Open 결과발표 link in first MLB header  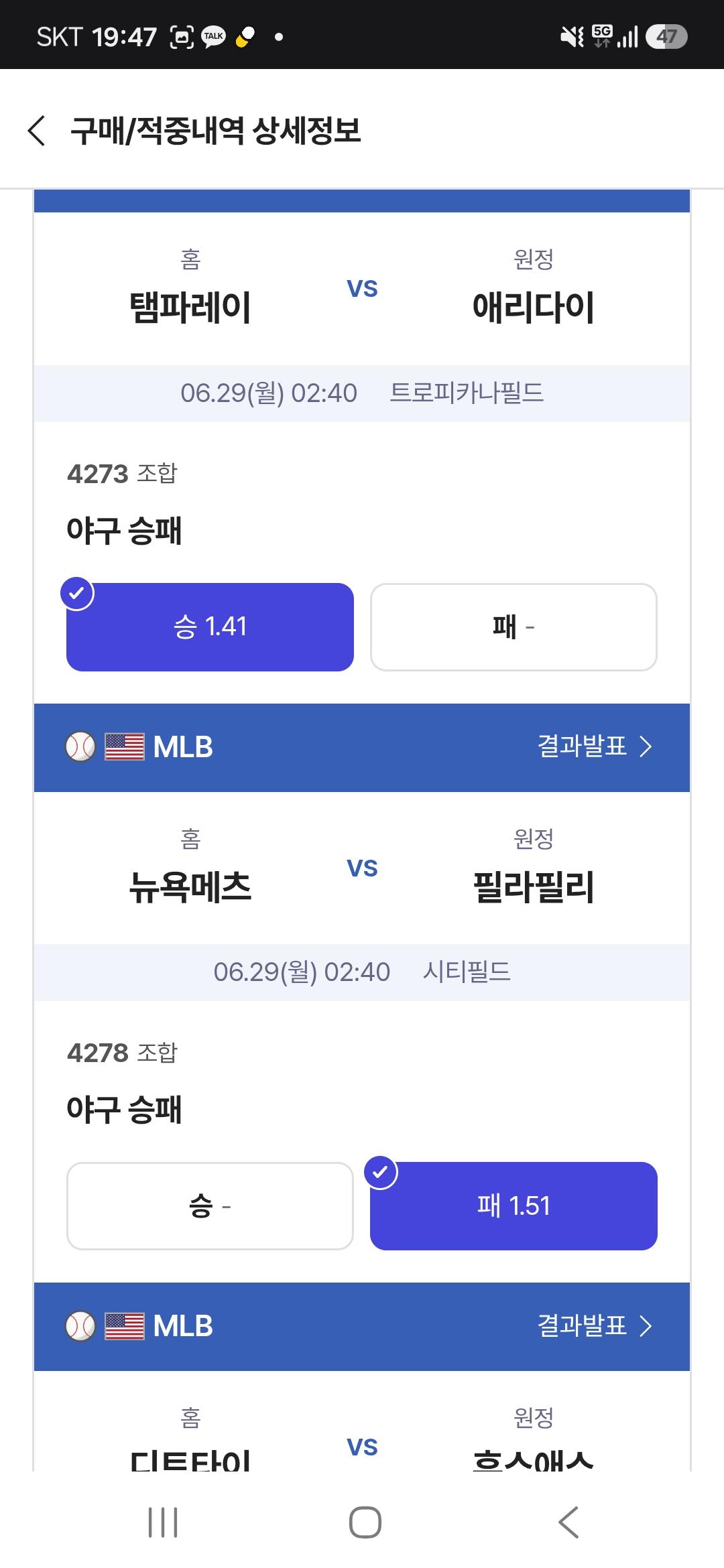pos(582,746)
